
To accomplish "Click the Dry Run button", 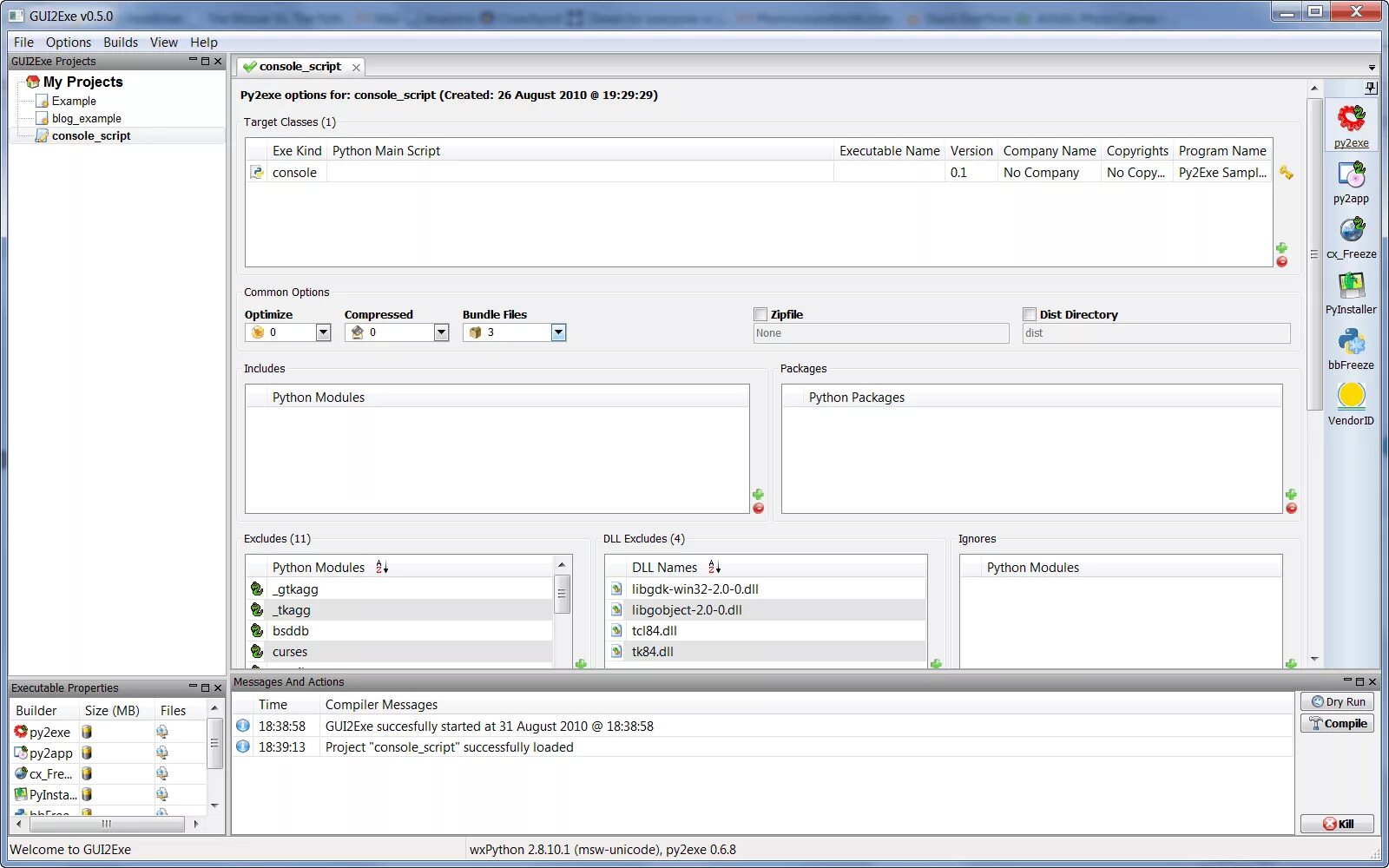I will click(1337, 701).
